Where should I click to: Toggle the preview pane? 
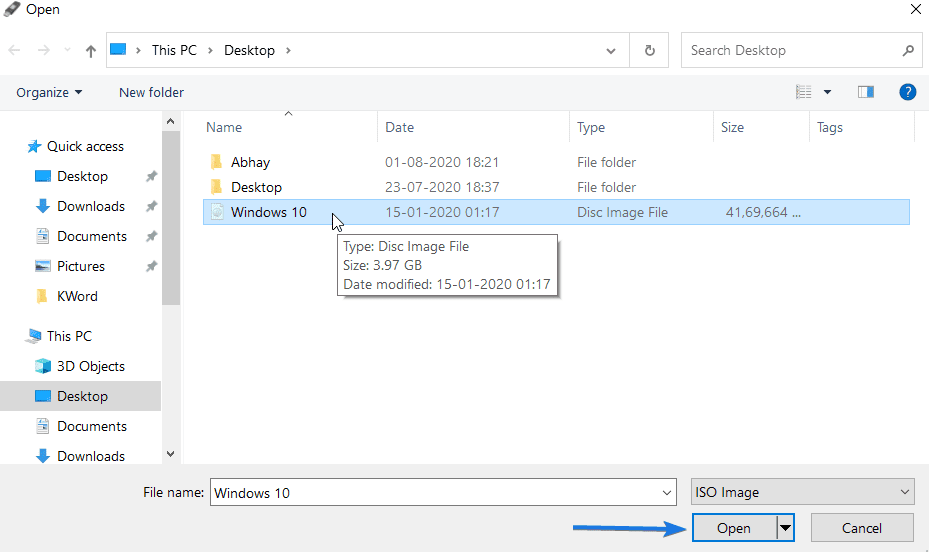click(866, 92)
